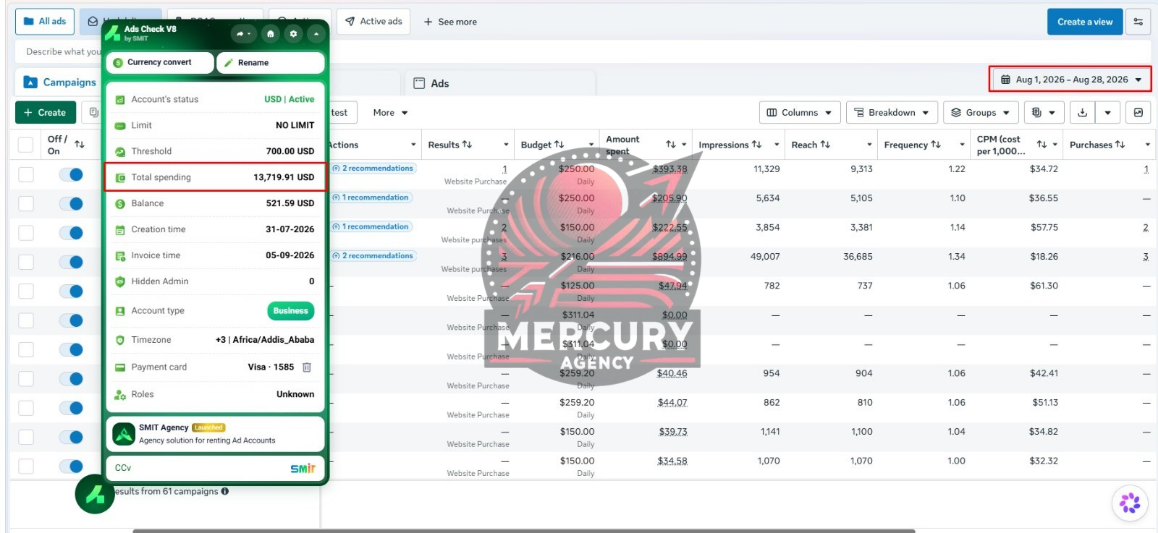Tick the select-all checkbox in table header
The height and width of the screenshot is (533, 1158).
pos(26,145)
